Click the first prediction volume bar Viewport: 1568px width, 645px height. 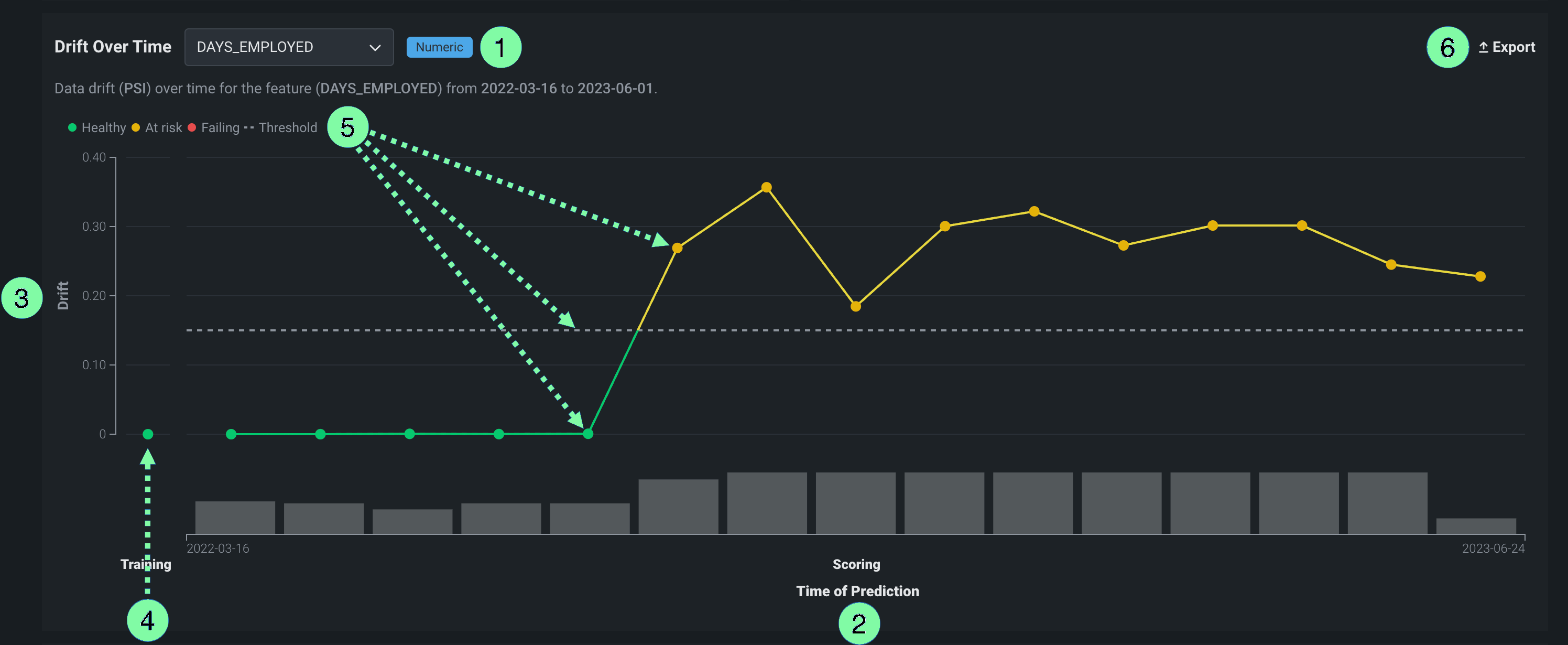[x=235, y=517]
